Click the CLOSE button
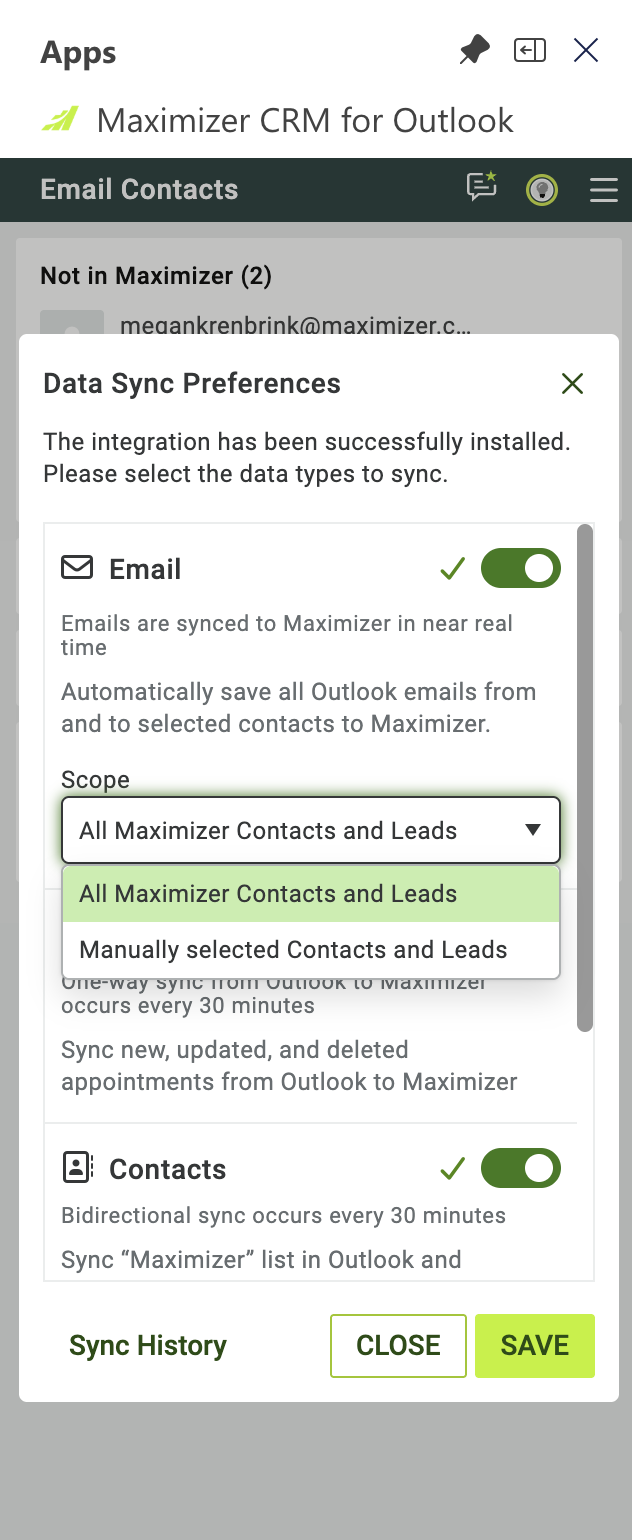The width and height of the screenshot is (632, 1540). pyautogui.click(x=399, y=1345)
